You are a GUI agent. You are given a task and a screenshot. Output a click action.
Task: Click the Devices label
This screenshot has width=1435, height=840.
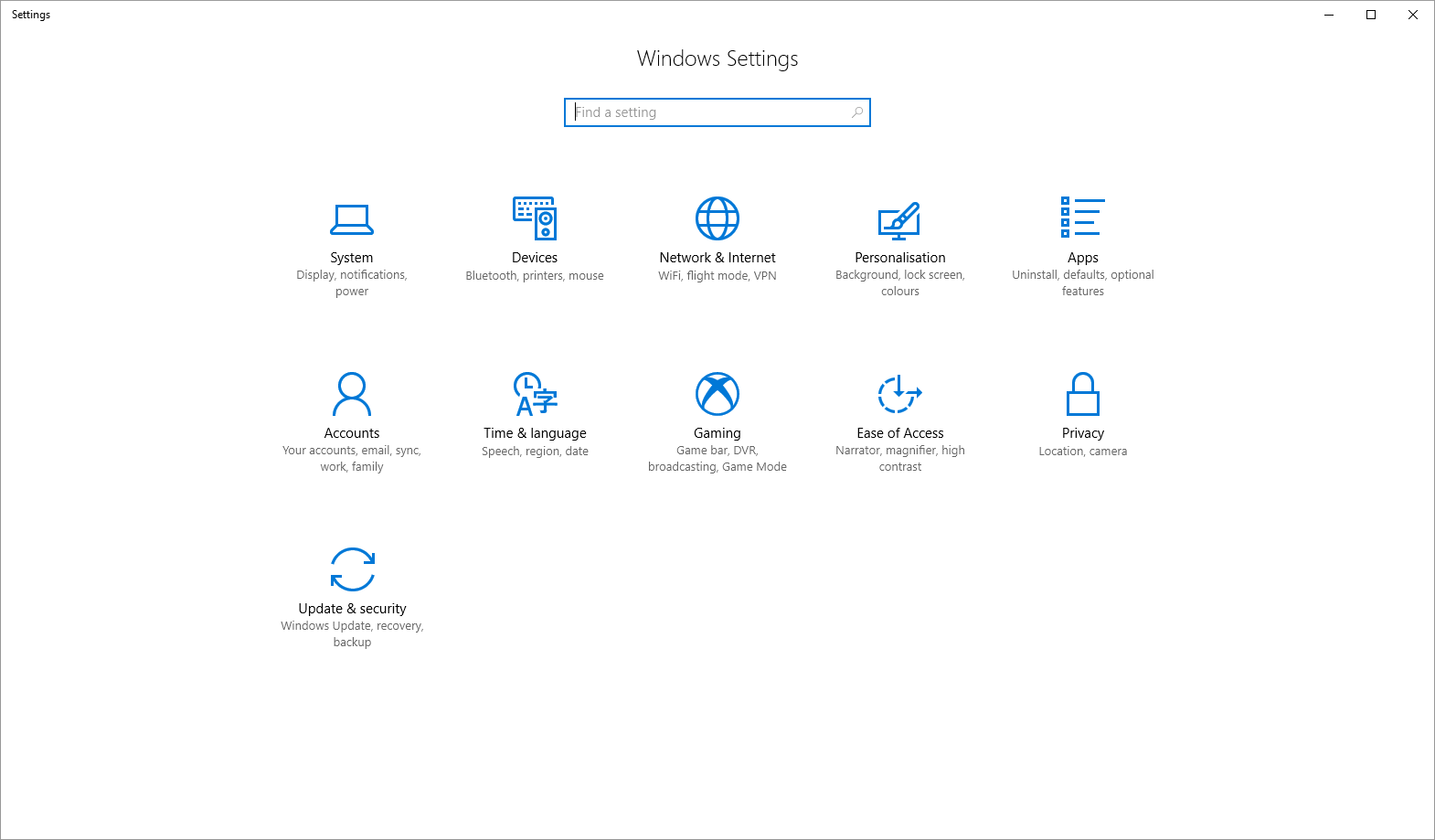[x=535, y=258]
